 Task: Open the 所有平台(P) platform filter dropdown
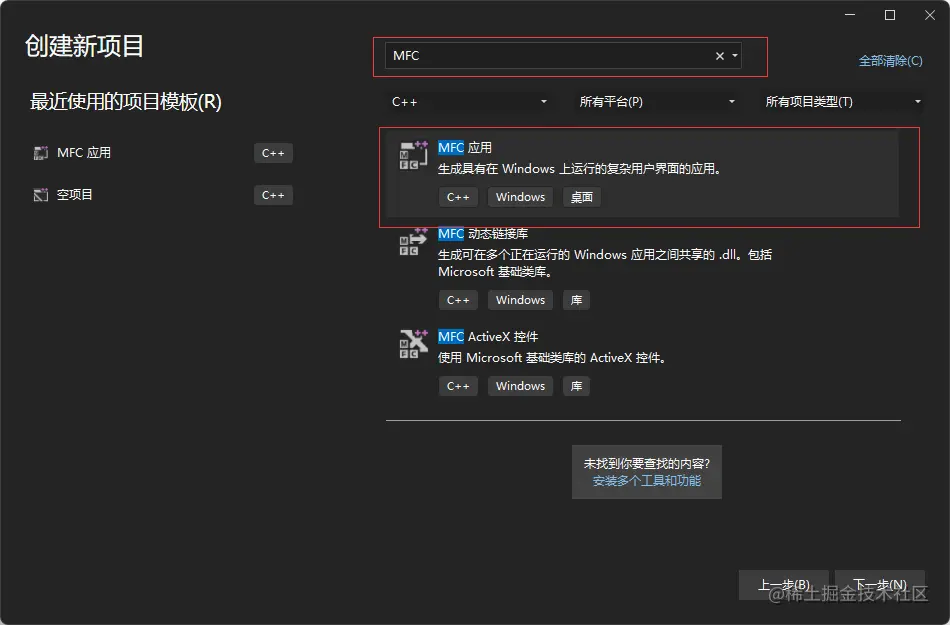pyautogui.click(x=657, y=102)
